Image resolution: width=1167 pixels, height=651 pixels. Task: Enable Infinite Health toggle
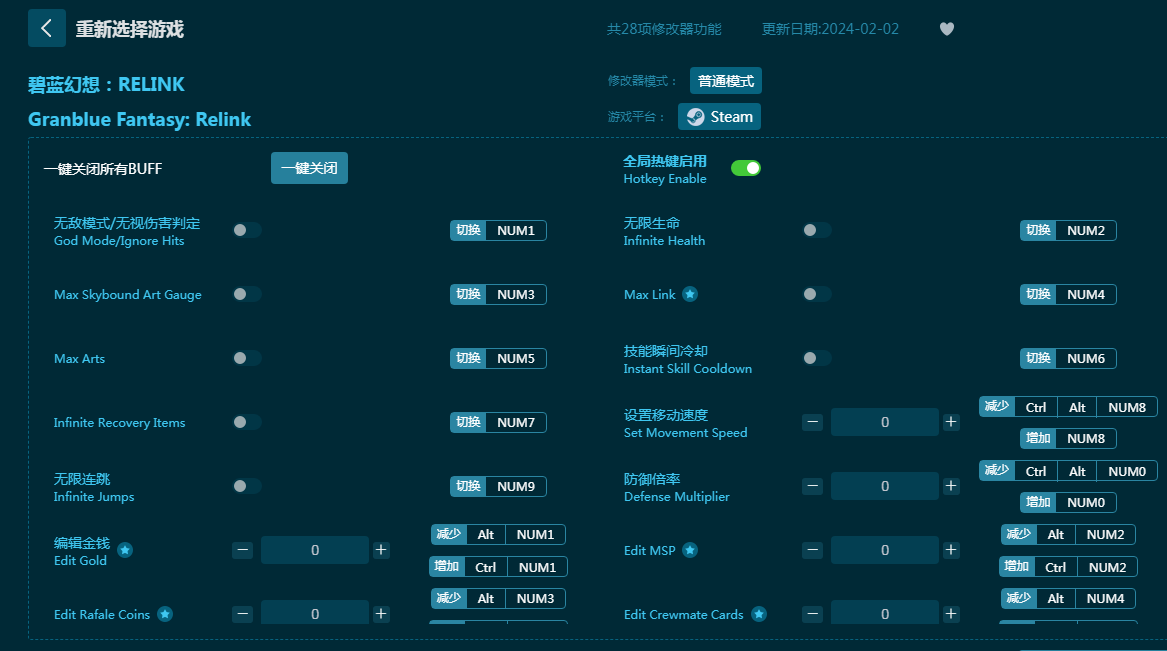(816, 230)
